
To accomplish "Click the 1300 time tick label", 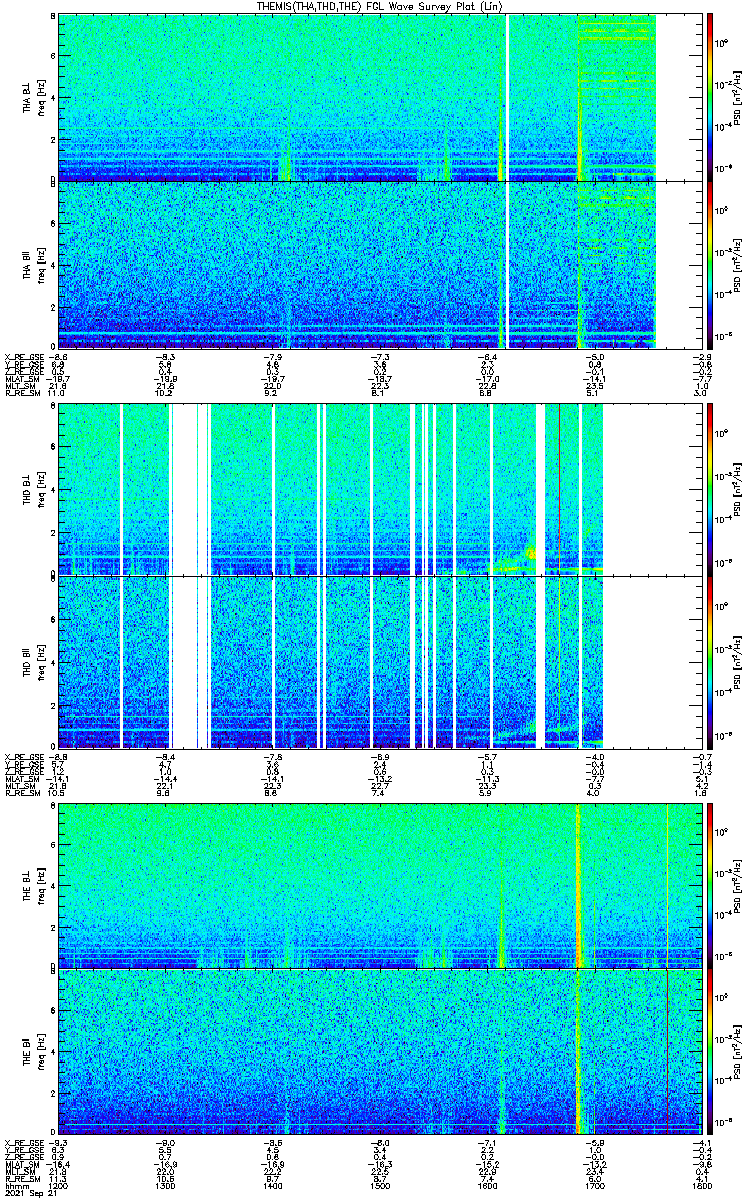I will click(165, 1186).
